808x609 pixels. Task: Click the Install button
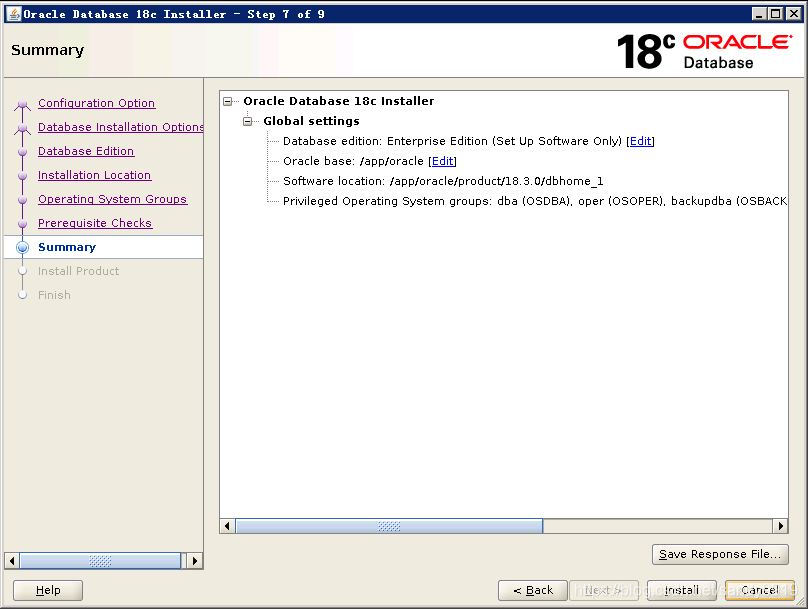click(682, 590)
